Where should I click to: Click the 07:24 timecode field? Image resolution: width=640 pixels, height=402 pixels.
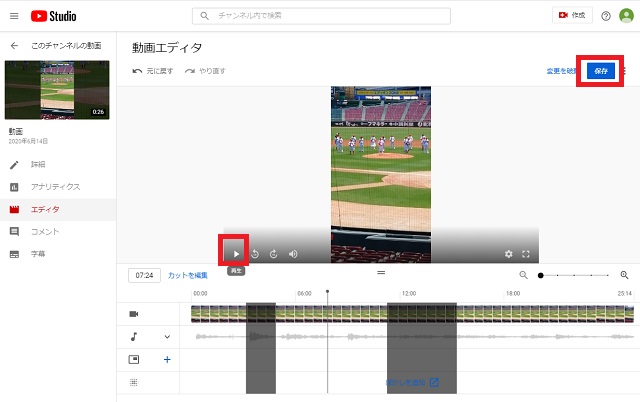pyautogui.click(x=144, y=275)
